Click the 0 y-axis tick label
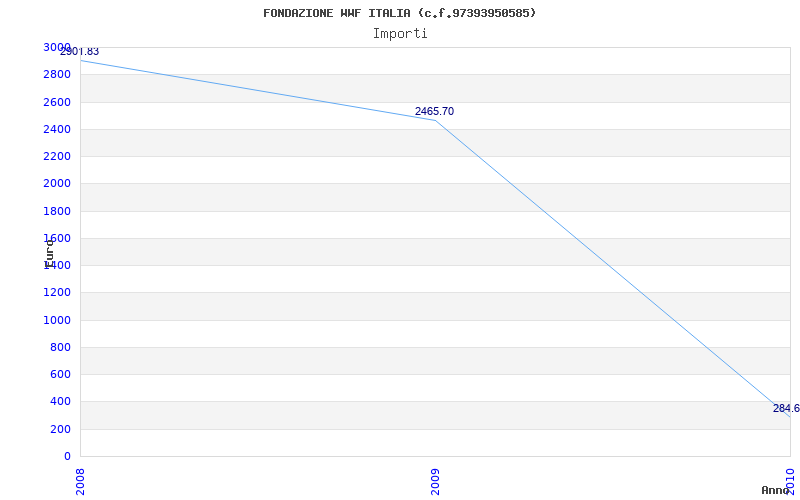The height and width of the screenshot is (500, 800). (x=67, y=456)
